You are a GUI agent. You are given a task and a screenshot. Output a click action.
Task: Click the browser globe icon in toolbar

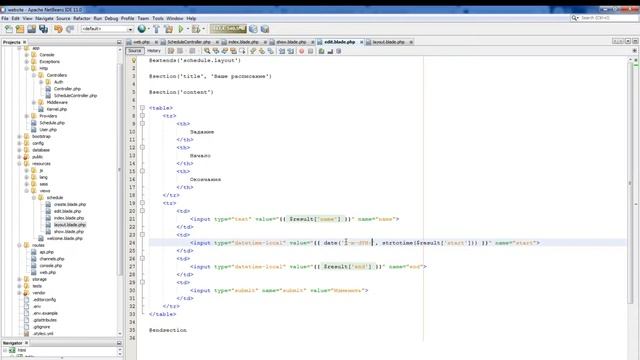(x=141, y=29)
